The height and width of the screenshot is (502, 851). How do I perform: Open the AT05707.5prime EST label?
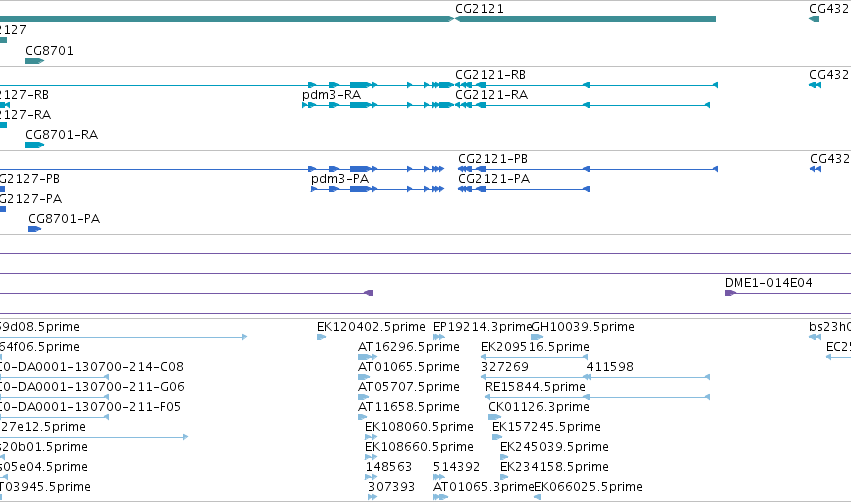[409, 387]
